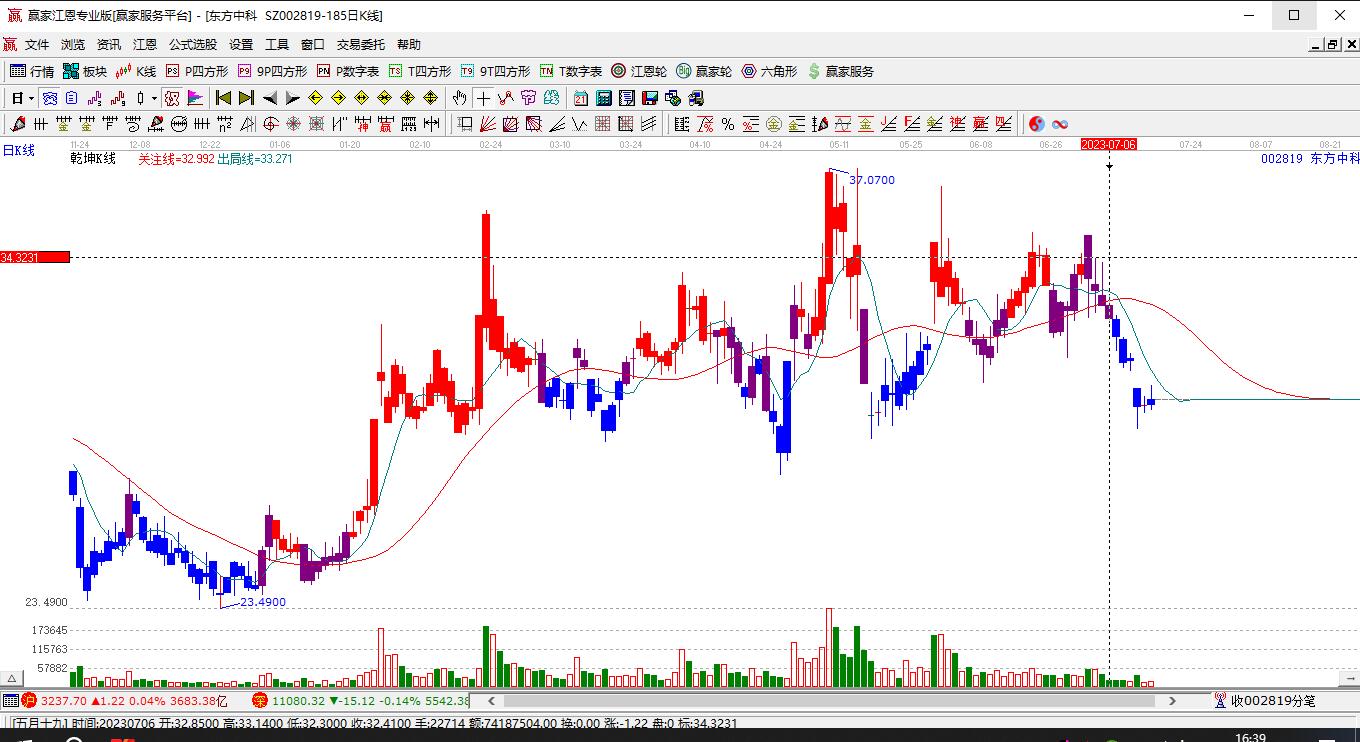Click the 日K线 period label
This screenshot has width=1360, height=742.
click(19, 150)
